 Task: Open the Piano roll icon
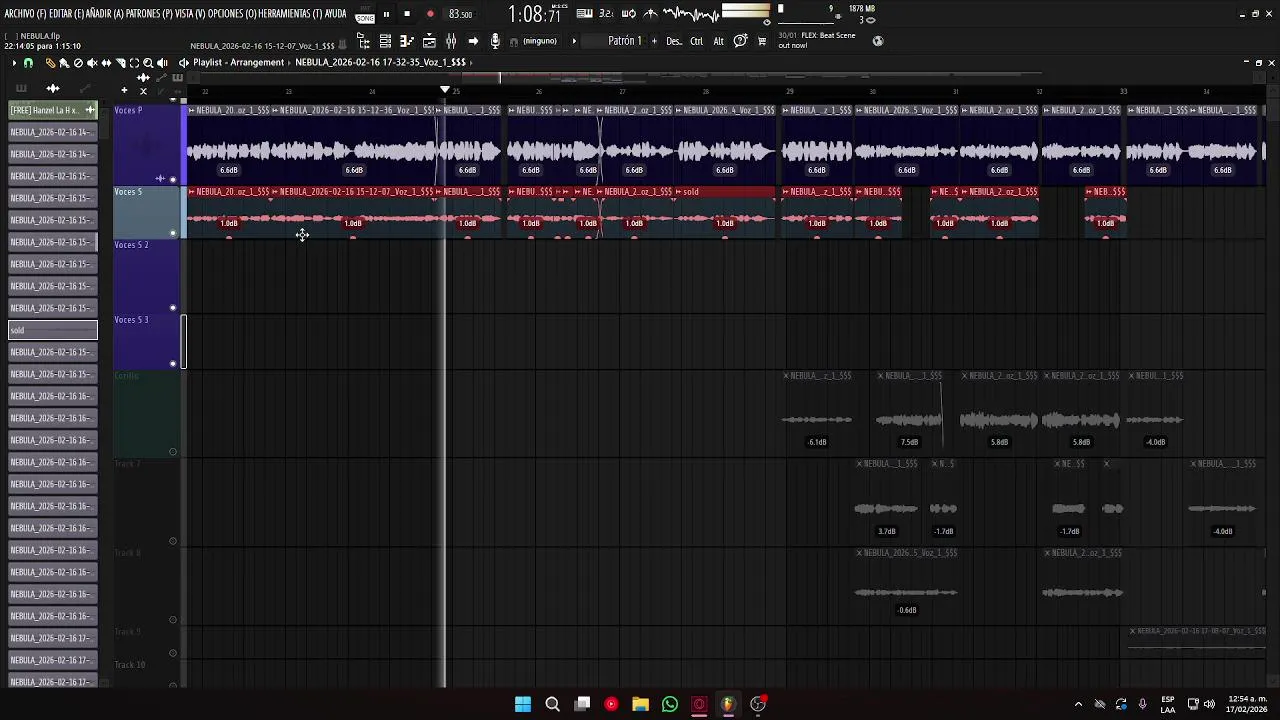point(407,41)
